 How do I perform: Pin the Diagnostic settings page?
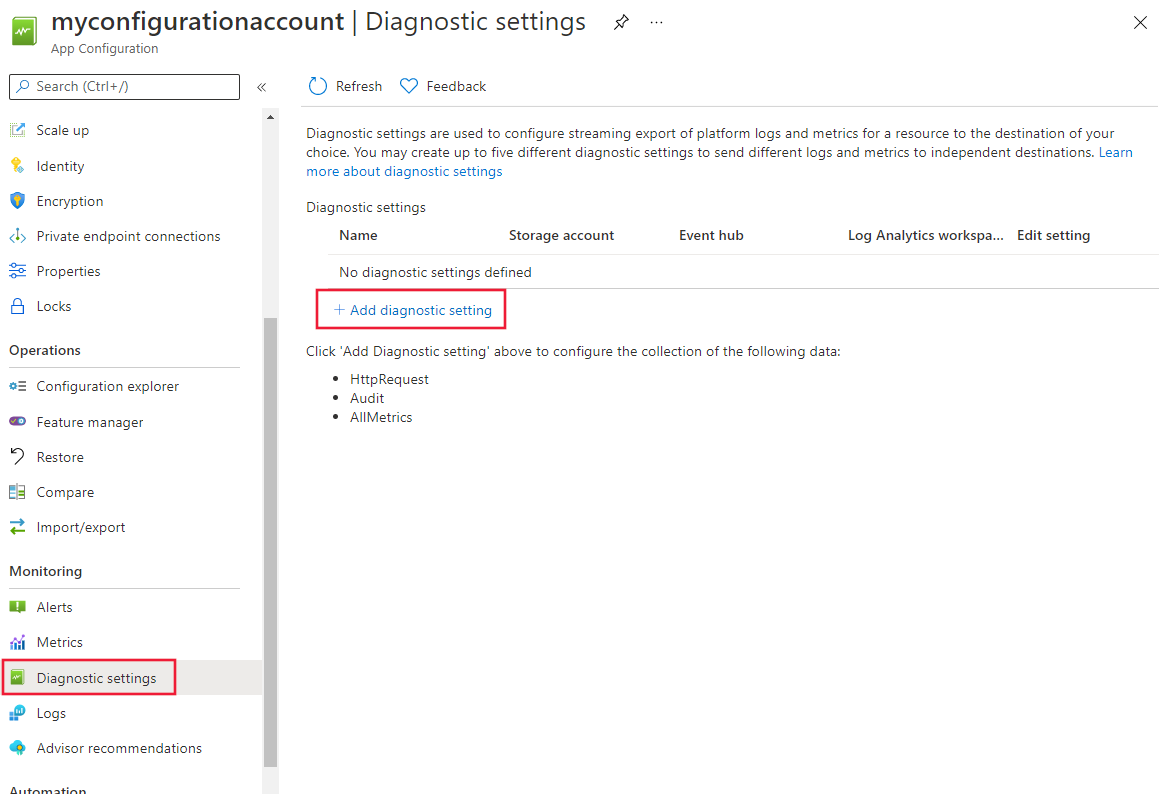click(x=621, y=22)
